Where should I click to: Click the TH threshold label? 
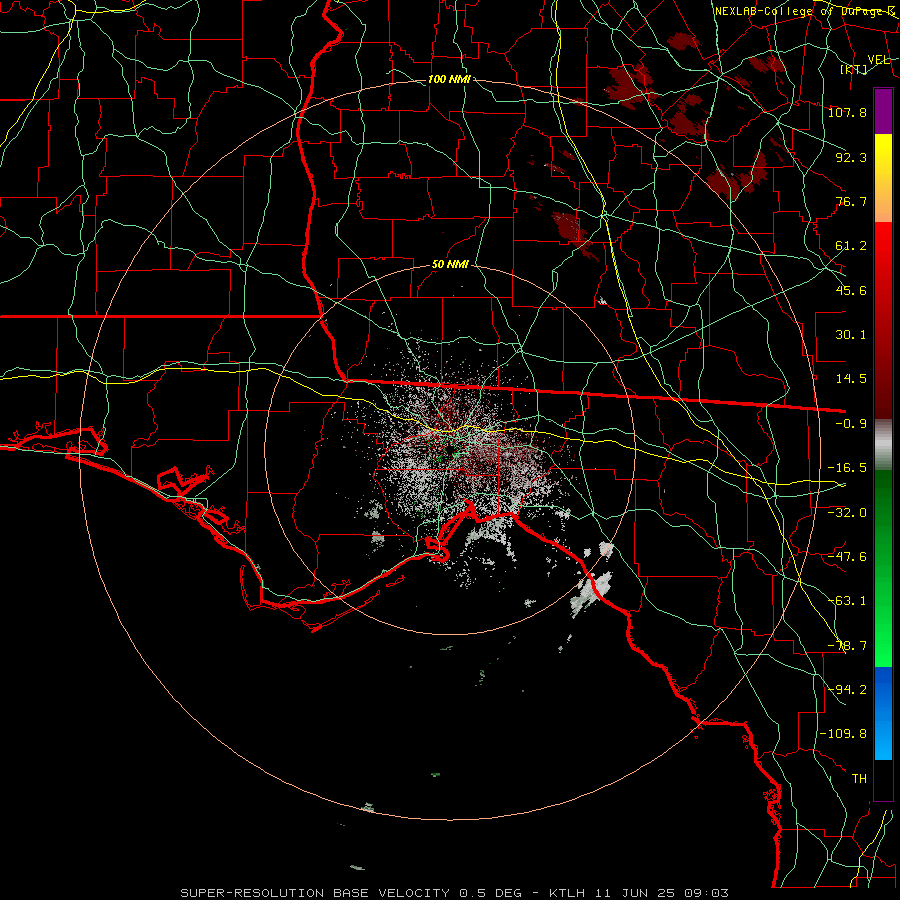[x=859, y=779]
